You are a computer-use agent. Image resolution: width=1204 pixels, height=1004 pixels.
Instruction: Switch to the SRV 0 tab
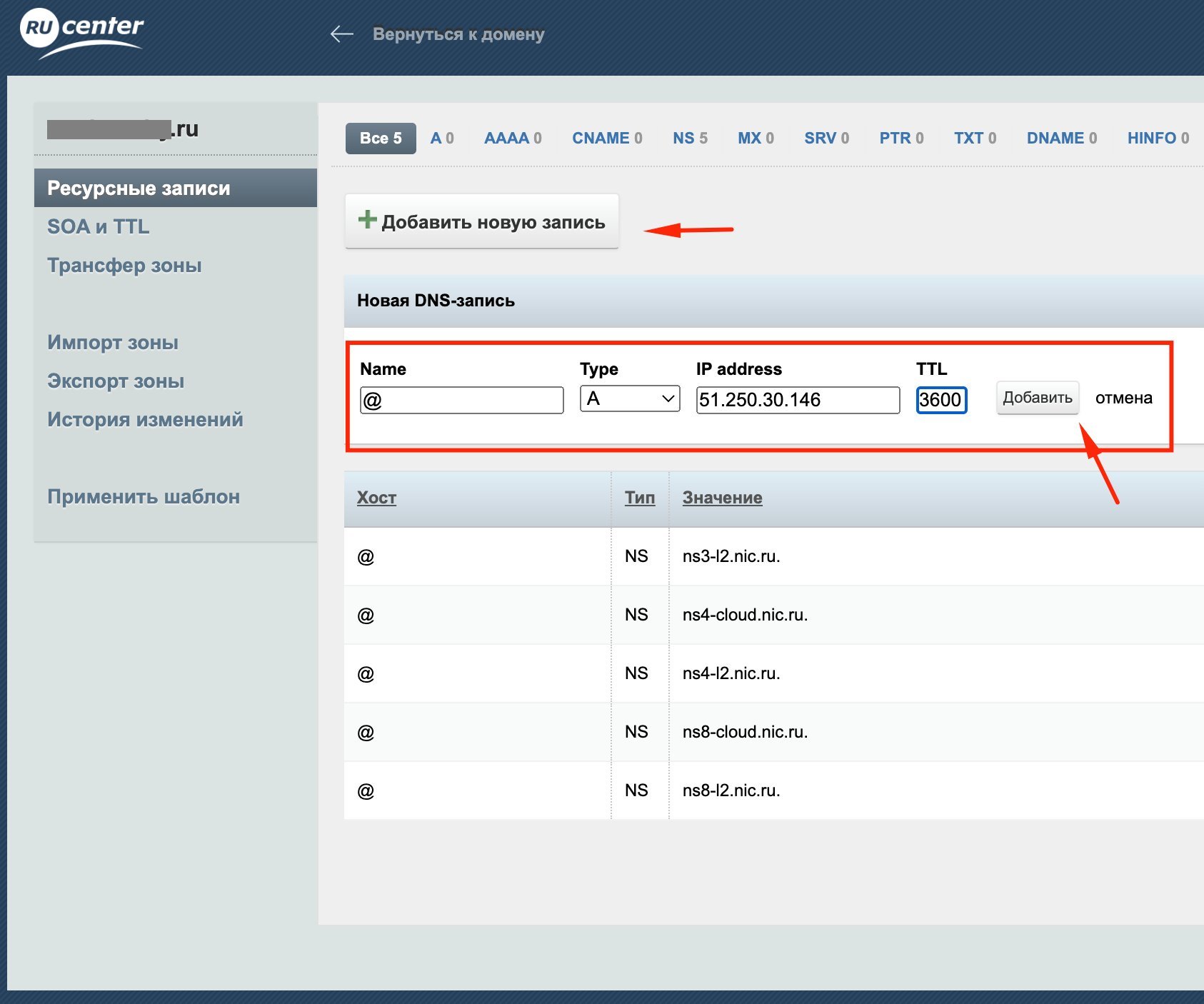point(826,139)
